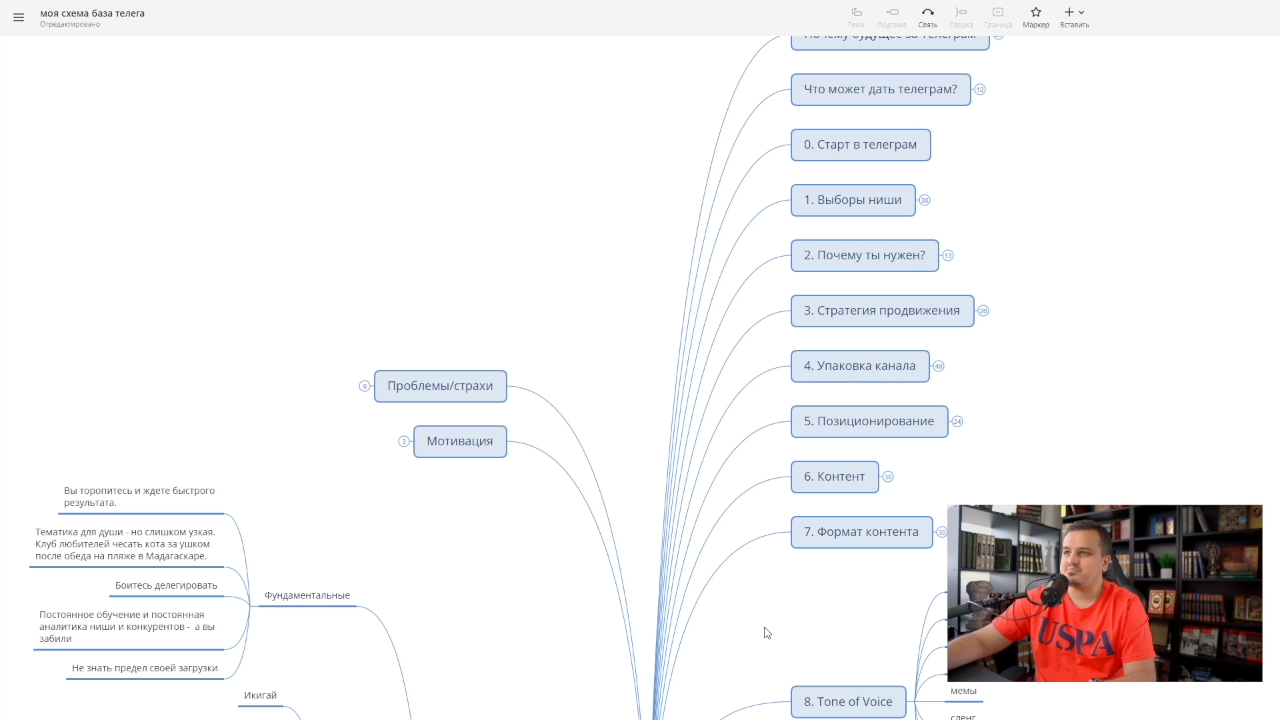Click the Отредактировано status under the title
The height and width of the screenshot is (720, 1280).
tap(70, 24)
